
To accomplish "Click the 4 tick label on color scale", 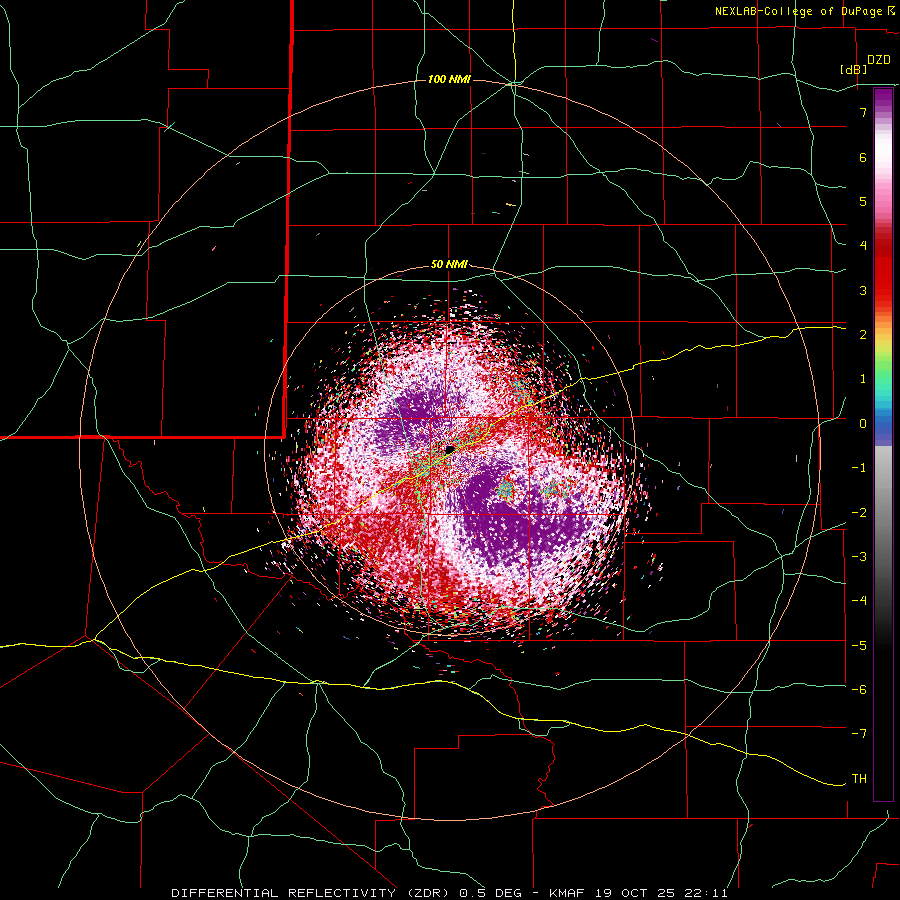I will [863, 245].
